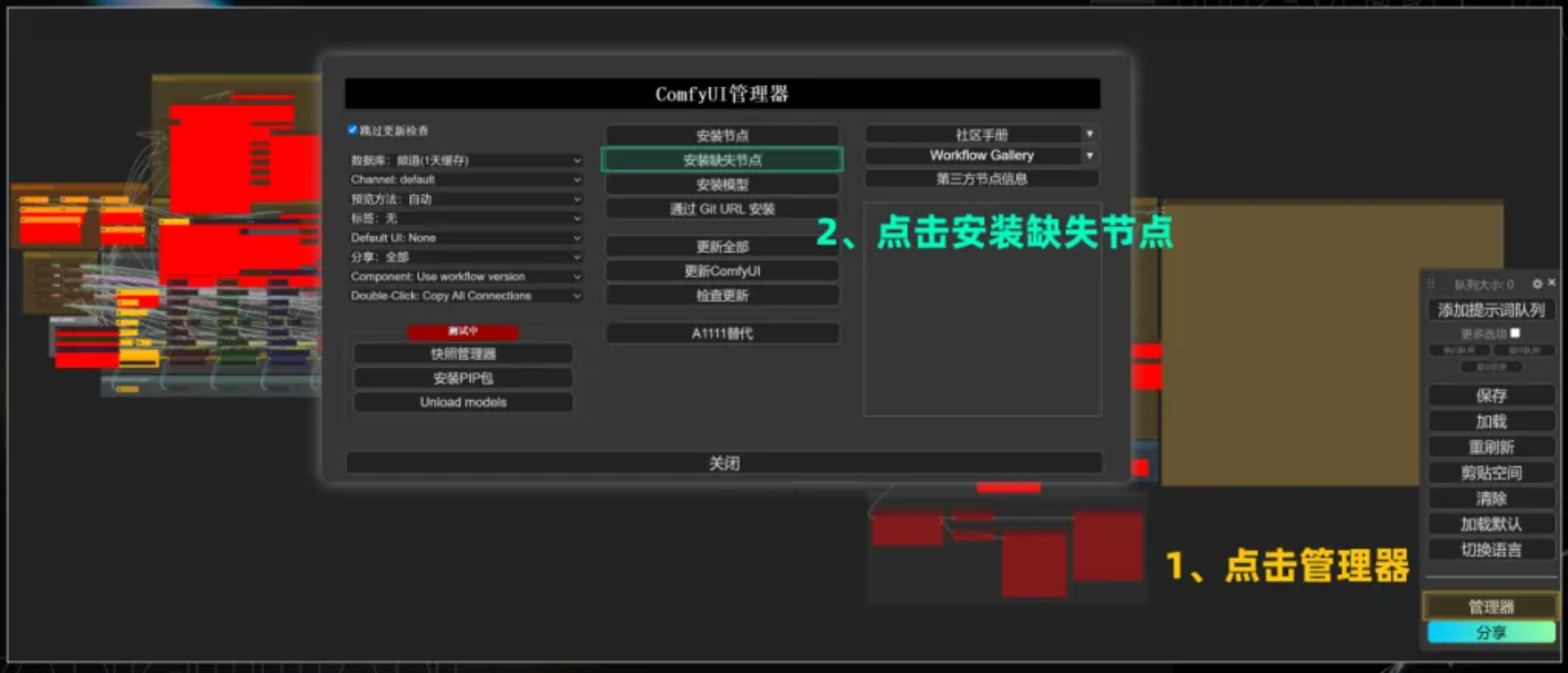Viewport: 1568px width, 673px height.
Task: Open Component: Use workflow version dropdown
Action: 465,276
